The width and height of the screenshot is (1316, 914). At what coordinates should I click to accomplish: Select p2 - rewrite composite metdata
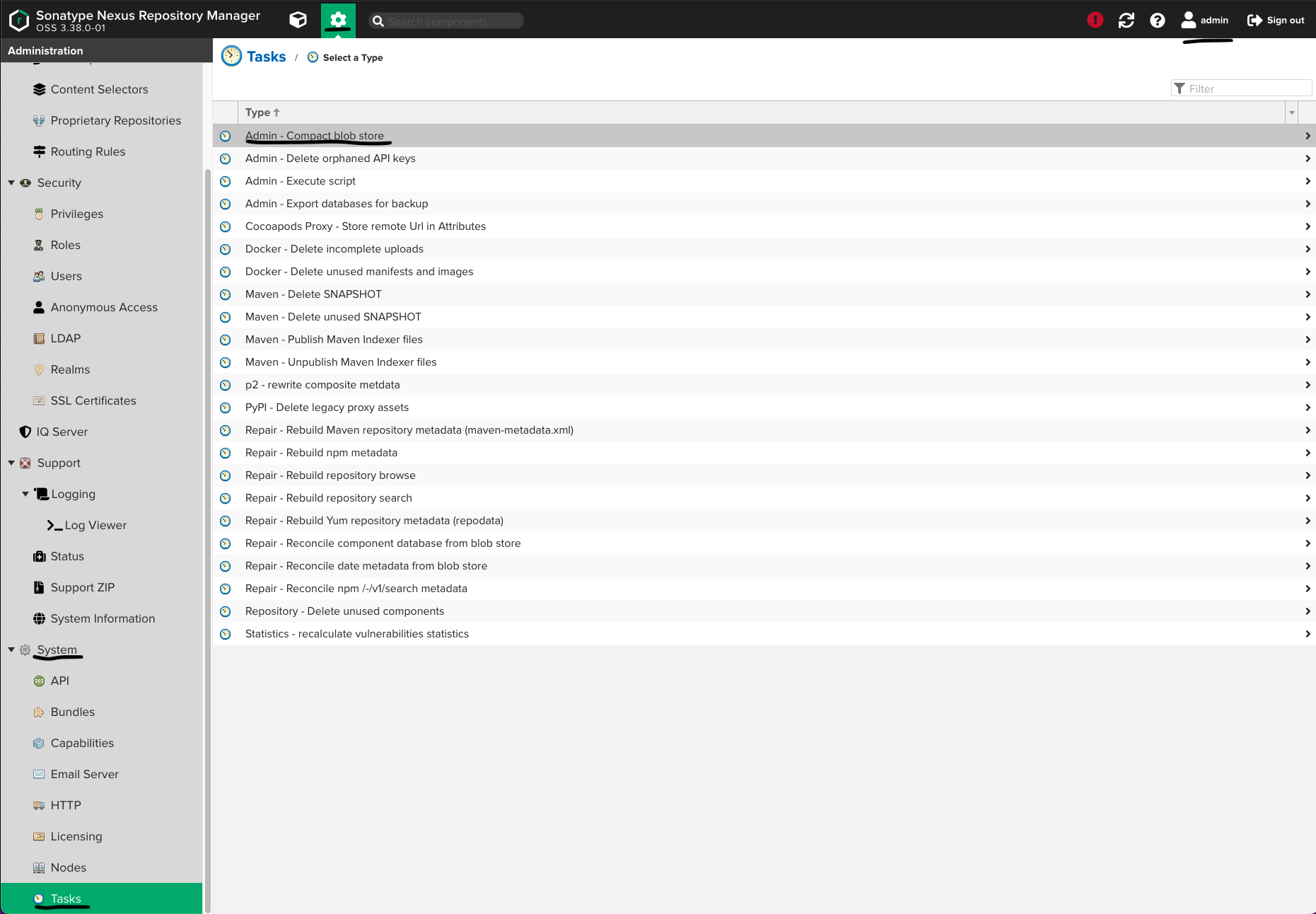(764, 385)
